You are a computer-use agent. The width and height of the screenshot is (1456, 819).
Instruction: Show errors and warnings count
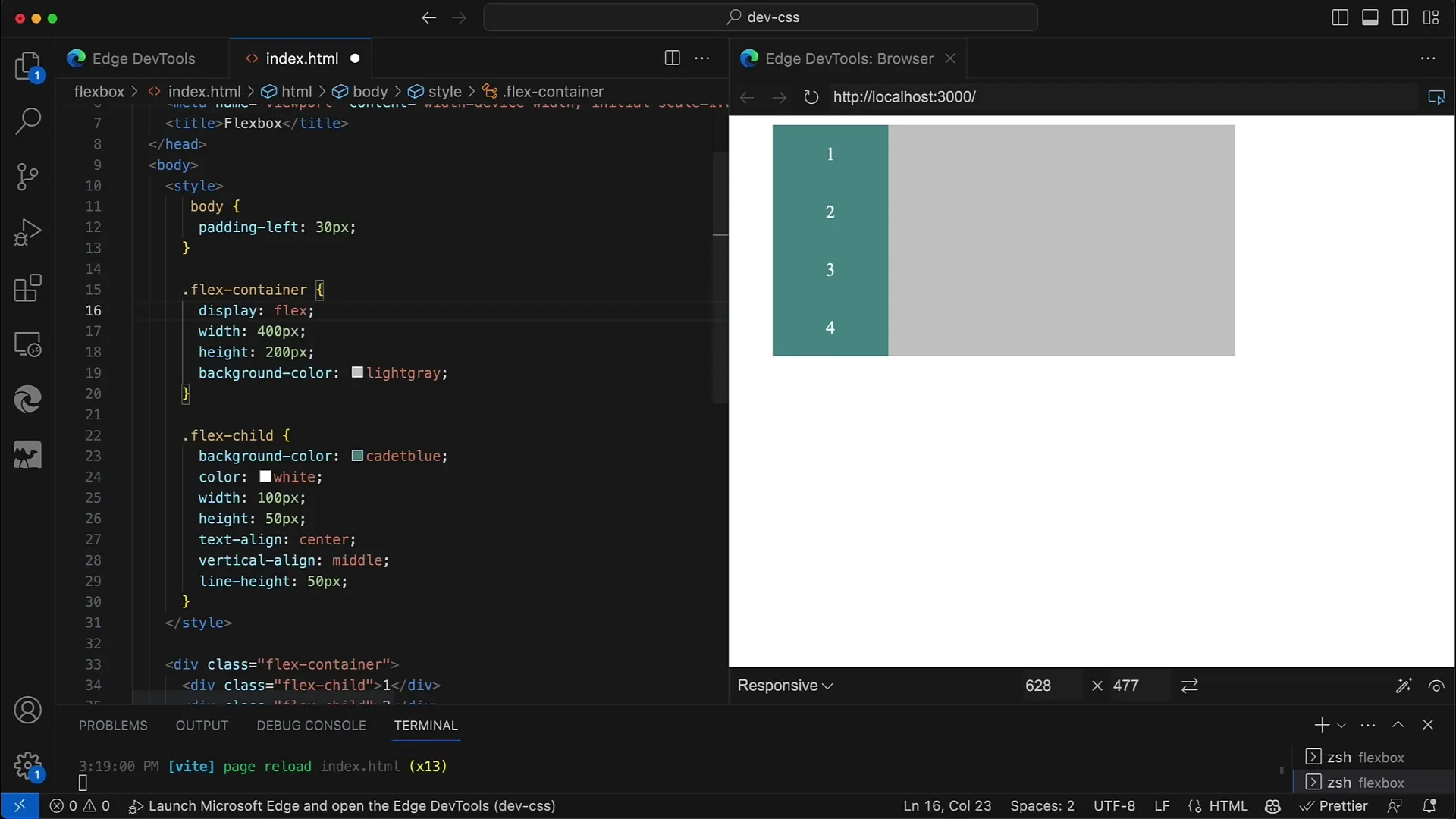click(x=80, y=806)
